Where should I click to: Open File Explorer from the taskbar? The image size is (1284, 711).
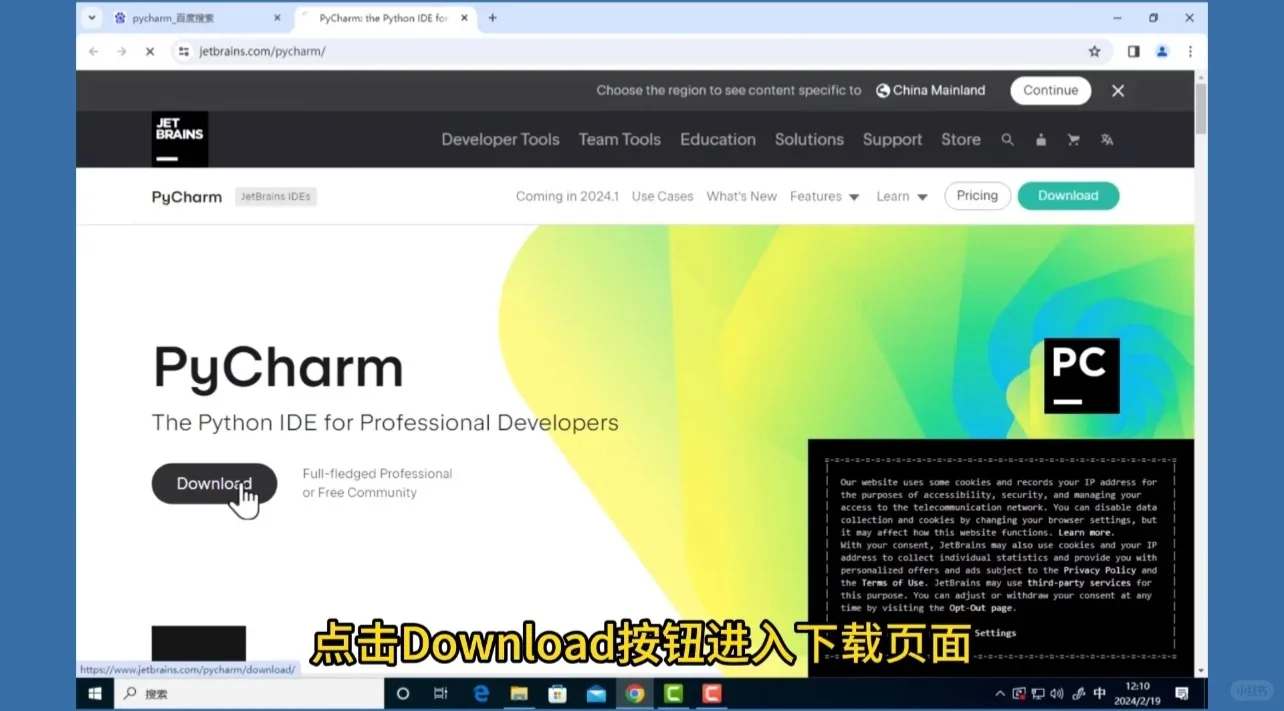[518, 693]
